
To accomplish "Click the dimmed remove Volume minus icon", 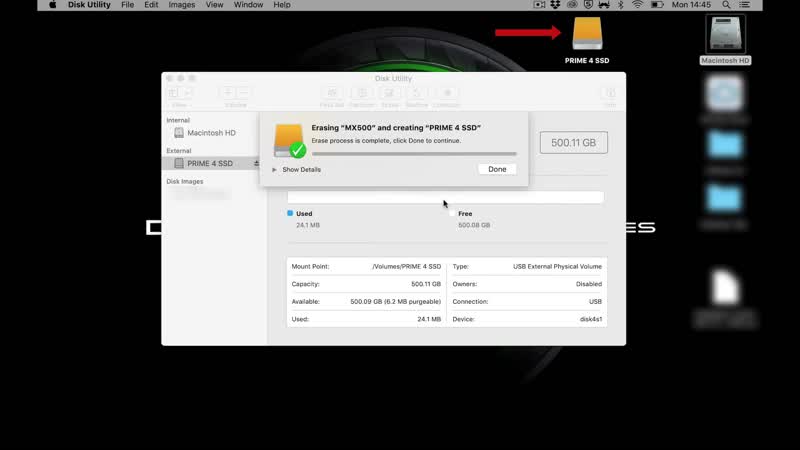I will click(243, 92).
